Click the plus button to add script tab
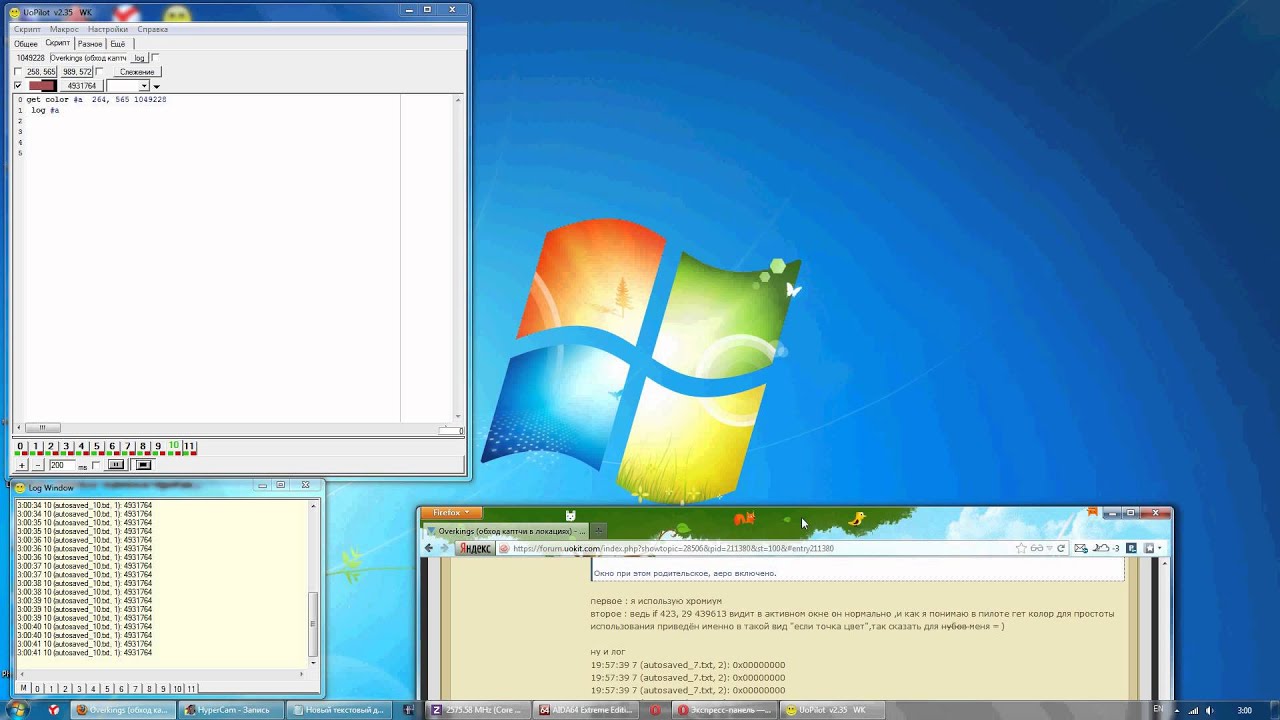The height and width of the screenshot is (720, 1280). tap(22, 465)
